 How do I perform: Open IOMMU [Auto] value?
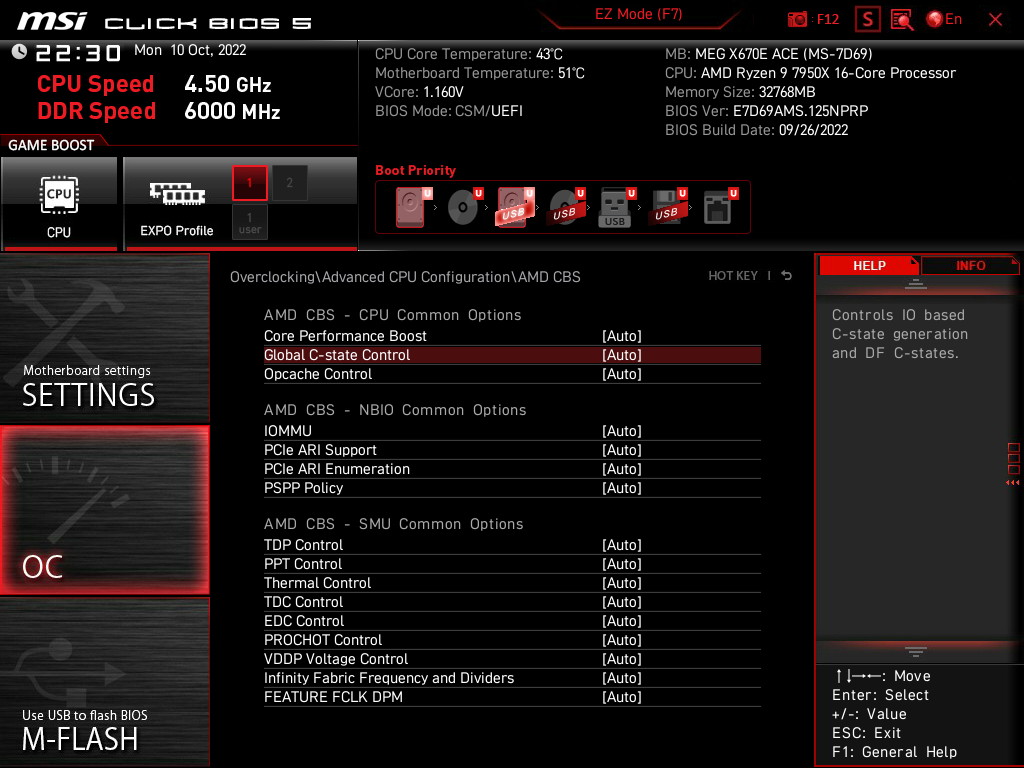point(622,431)
